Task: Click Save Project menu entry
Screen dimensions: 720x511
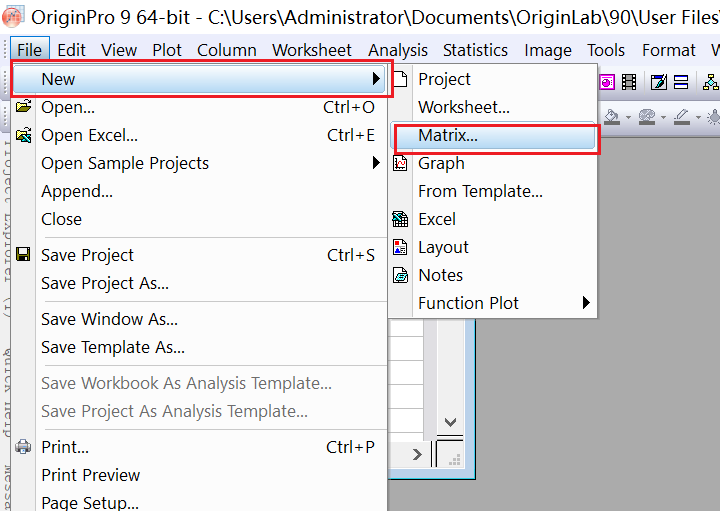Action: pos(200,255)
